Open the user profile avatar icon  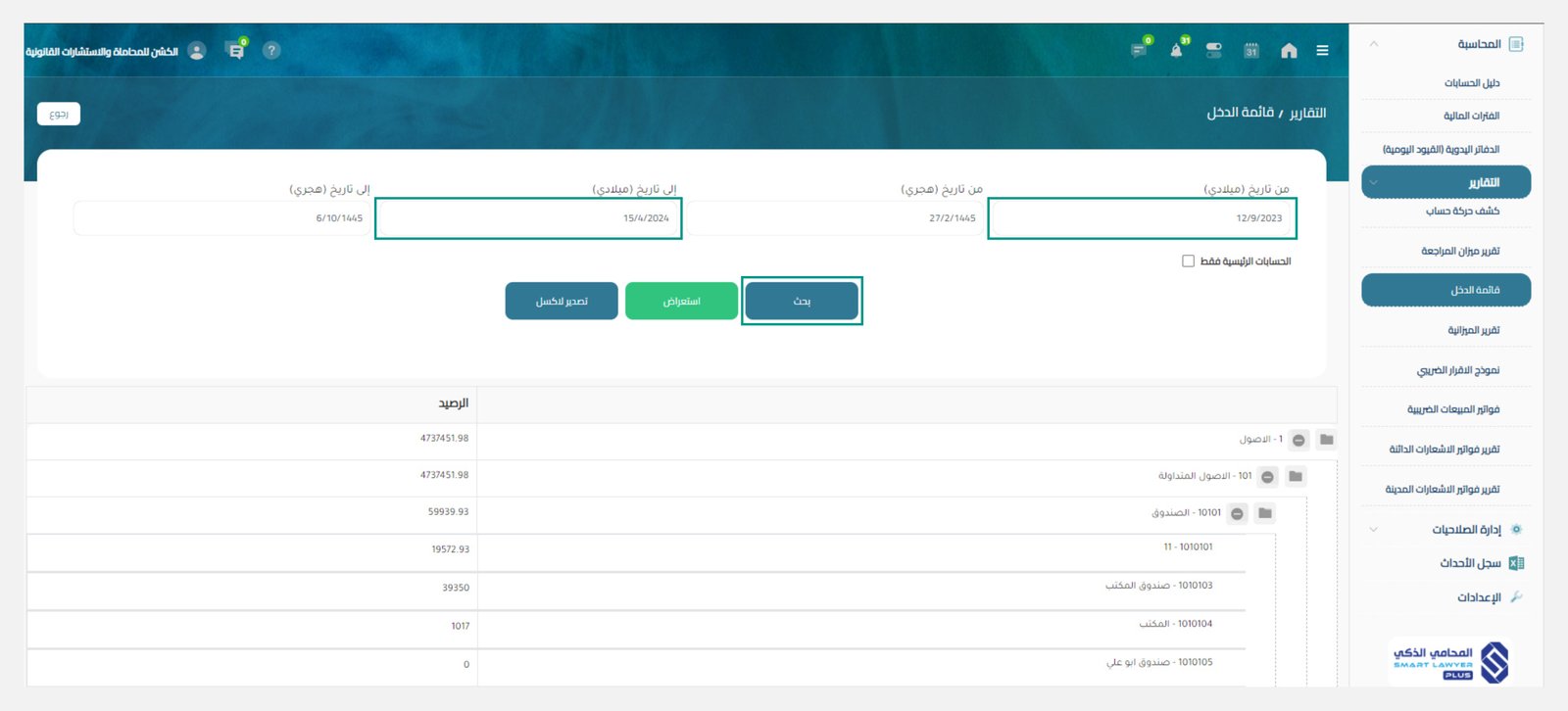coord(197,51)
